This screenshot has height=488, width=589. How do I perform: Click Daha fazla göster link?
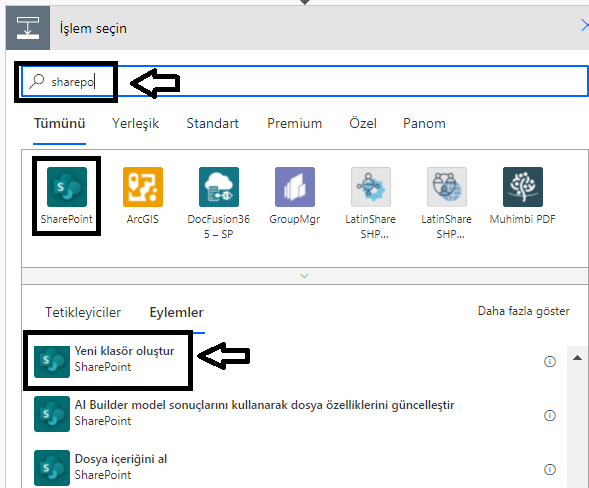tap(524, 311)
